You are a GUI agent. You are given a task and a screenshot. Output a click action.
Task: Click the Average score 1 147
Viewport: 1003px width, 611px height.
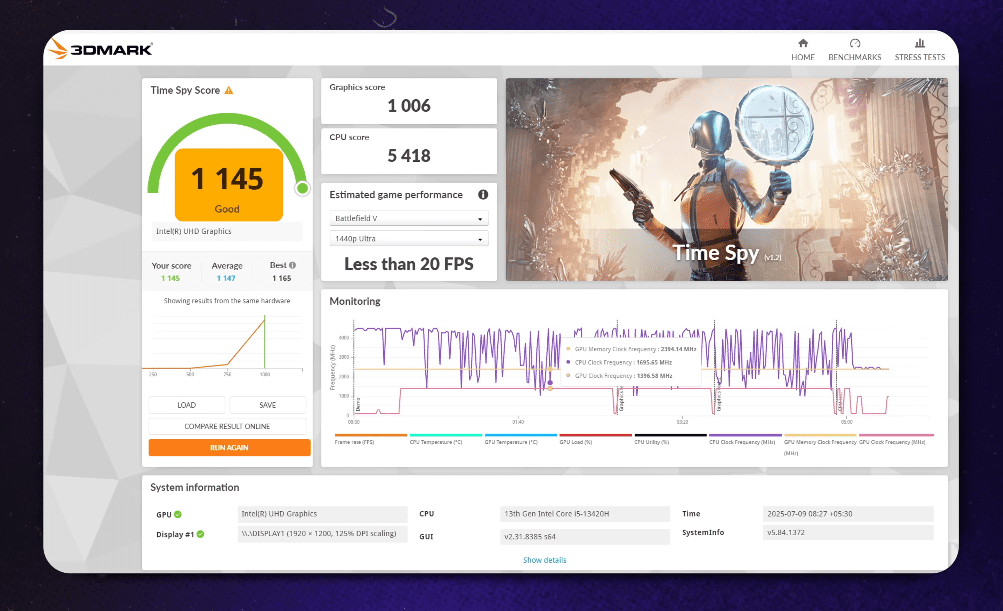click(x=226, y=278)
